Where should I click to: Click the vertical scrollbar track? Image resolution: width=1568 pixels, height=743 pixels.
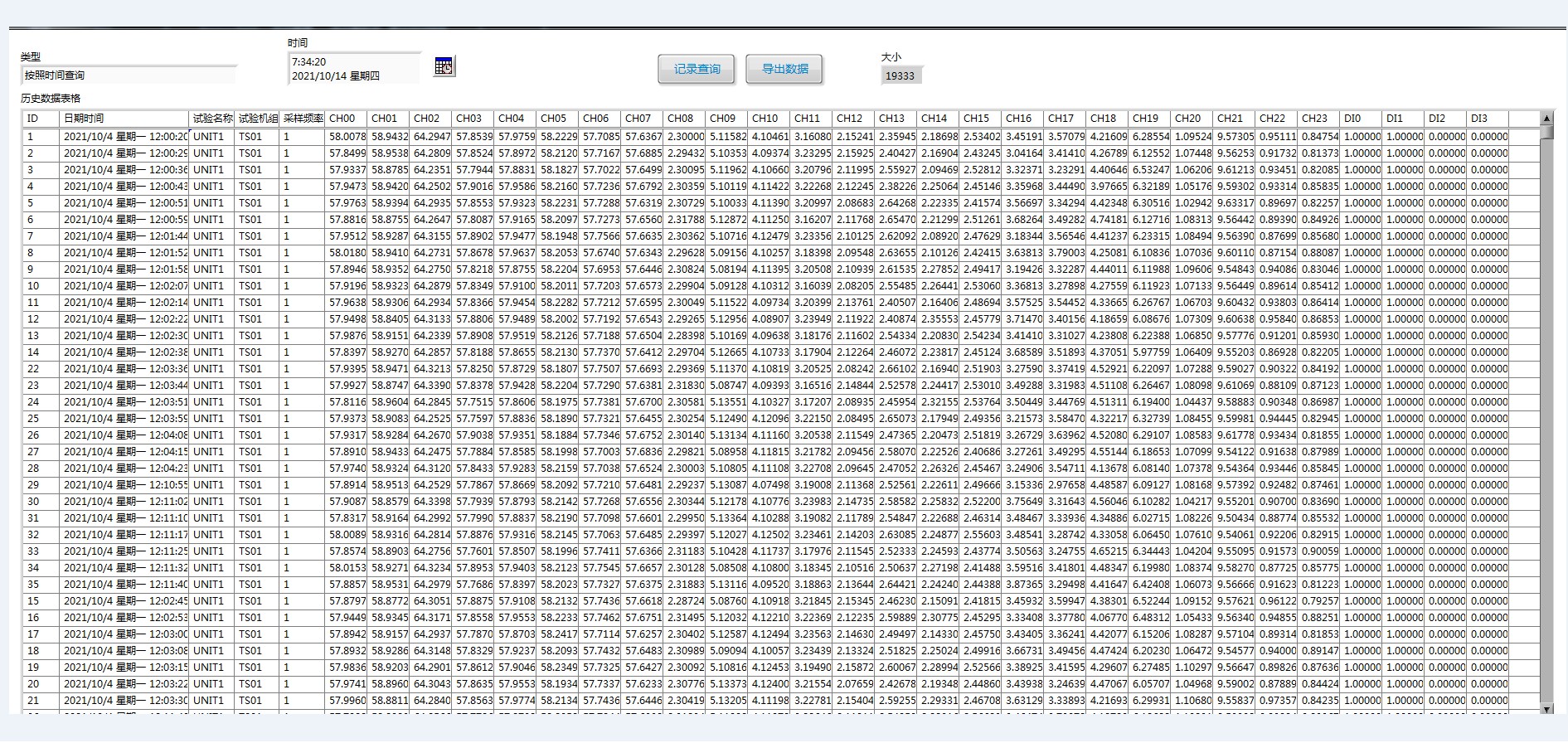click(1546, 415)
